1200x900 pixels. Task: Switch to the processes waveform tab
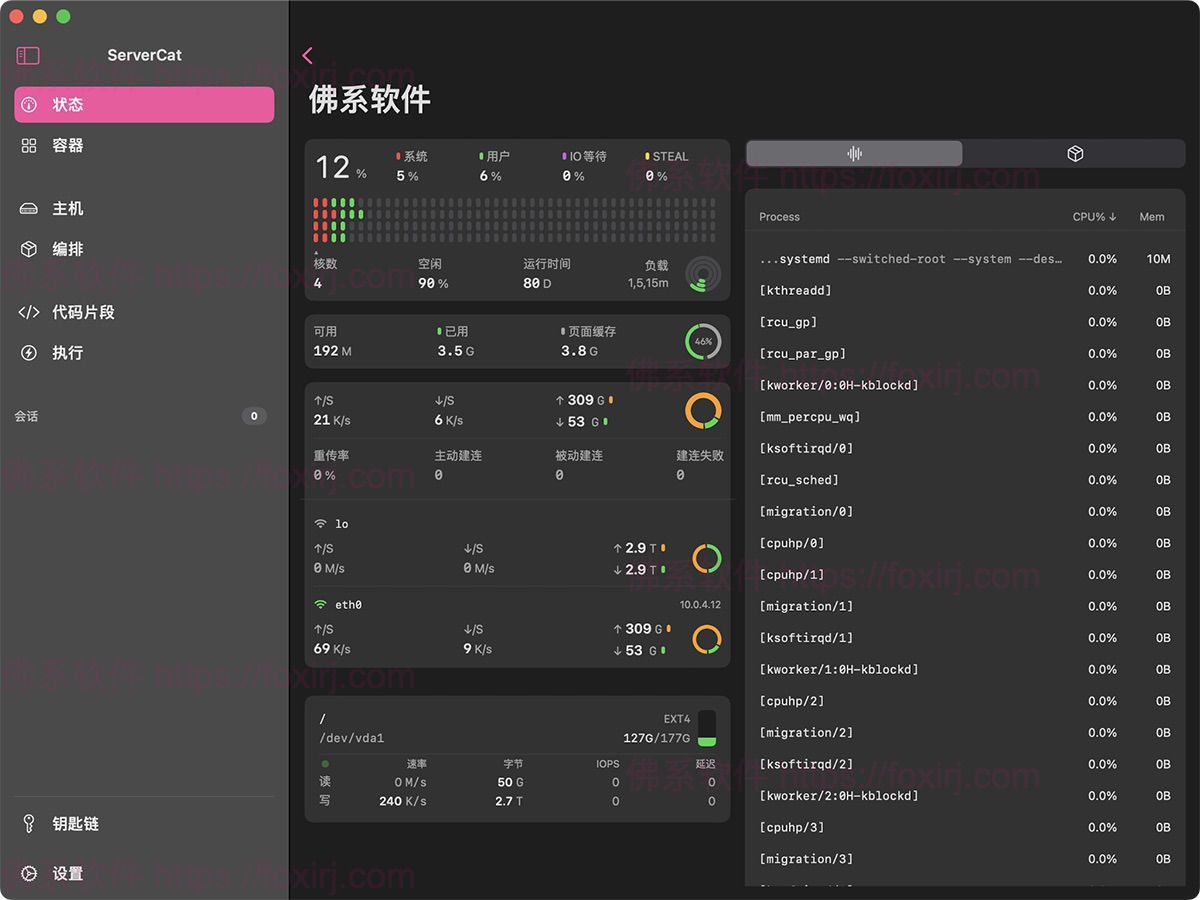[x=854, y=154]
